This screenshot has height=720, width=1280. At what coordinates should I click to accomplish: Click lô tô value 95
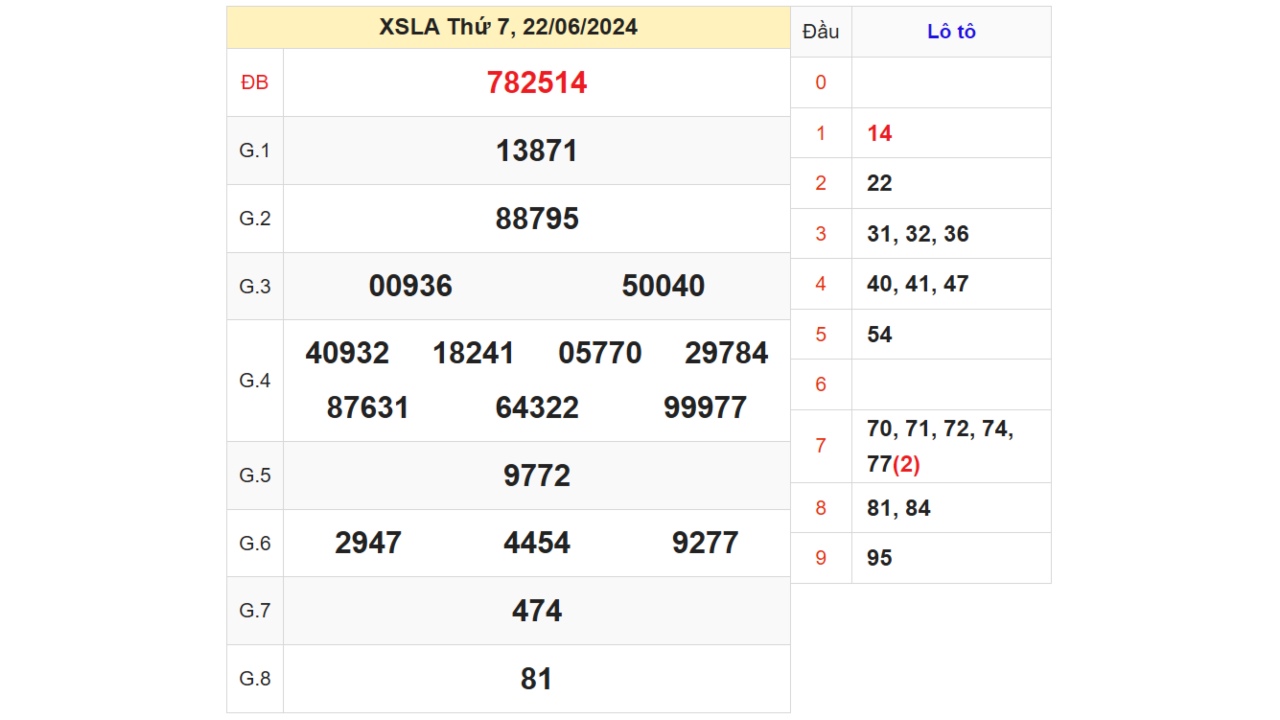coord(880,558)
